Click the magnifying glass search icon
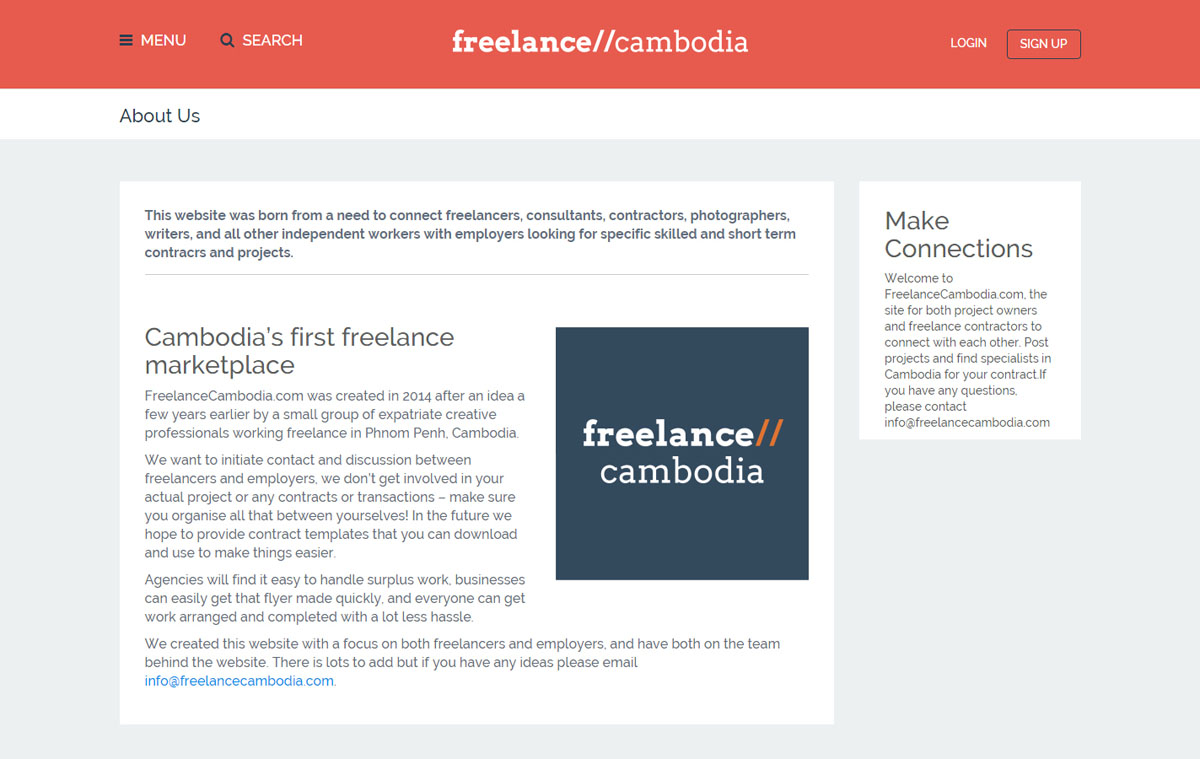The width and height of the screenshot is (1200, 759). click(227, 41)
